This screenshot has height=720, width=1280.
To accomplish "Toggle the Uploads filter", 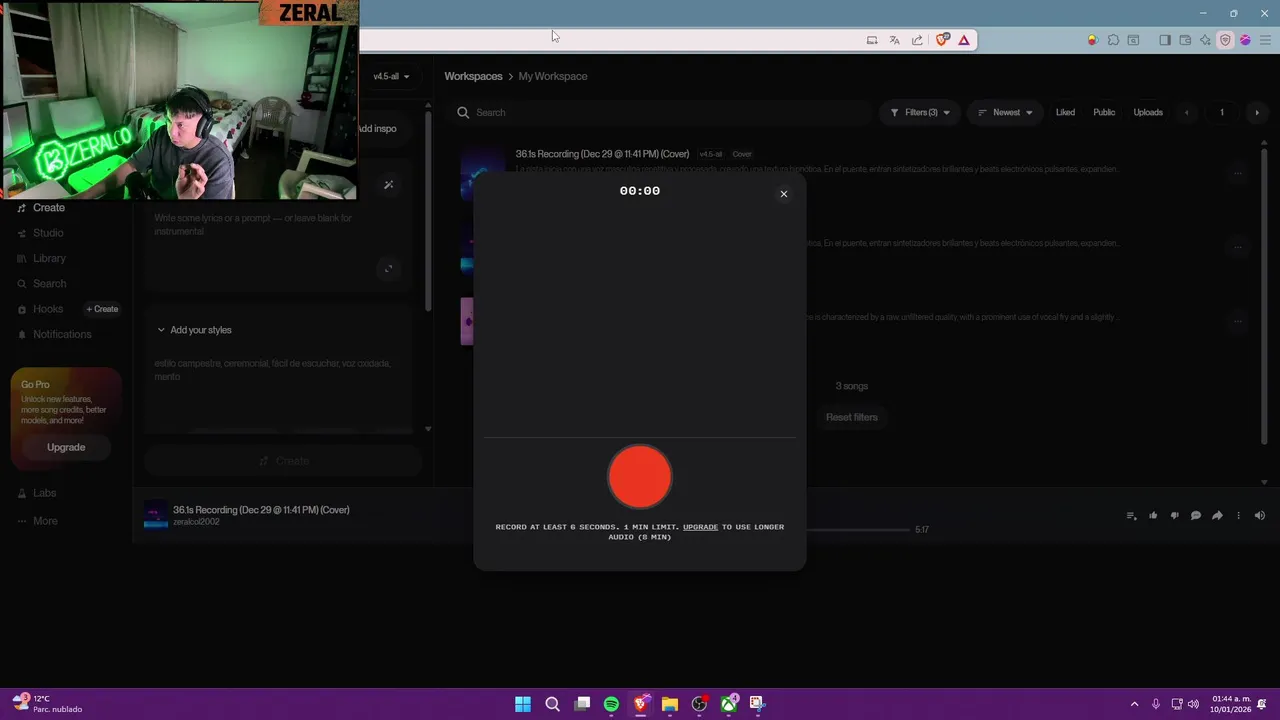I will click(1148, 113).
